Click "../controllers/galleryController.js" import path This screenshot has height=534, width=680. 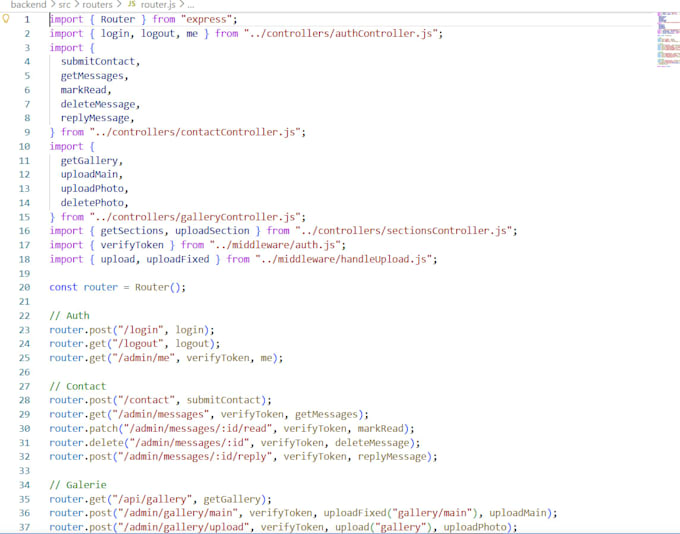click(x=195, y=217)
